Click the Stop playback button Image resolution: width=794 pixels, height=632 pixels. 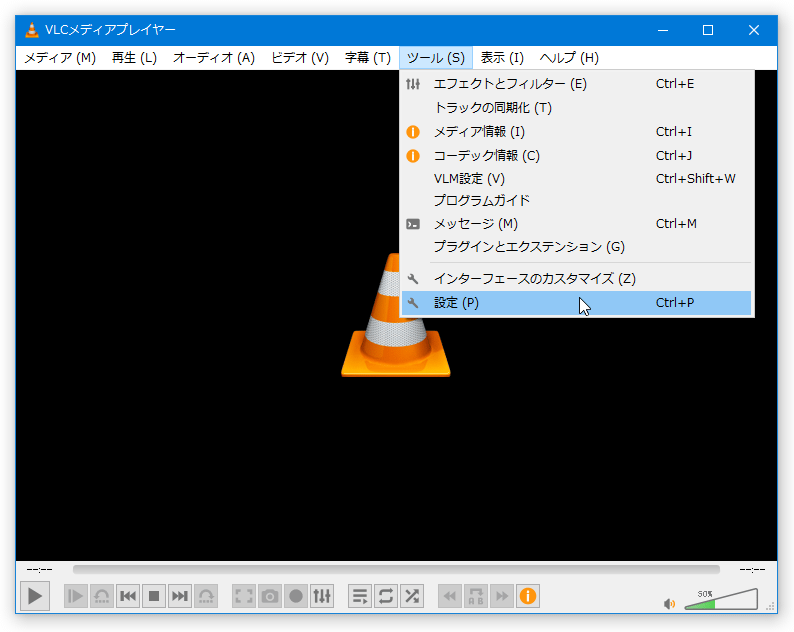tap(154, 596)
